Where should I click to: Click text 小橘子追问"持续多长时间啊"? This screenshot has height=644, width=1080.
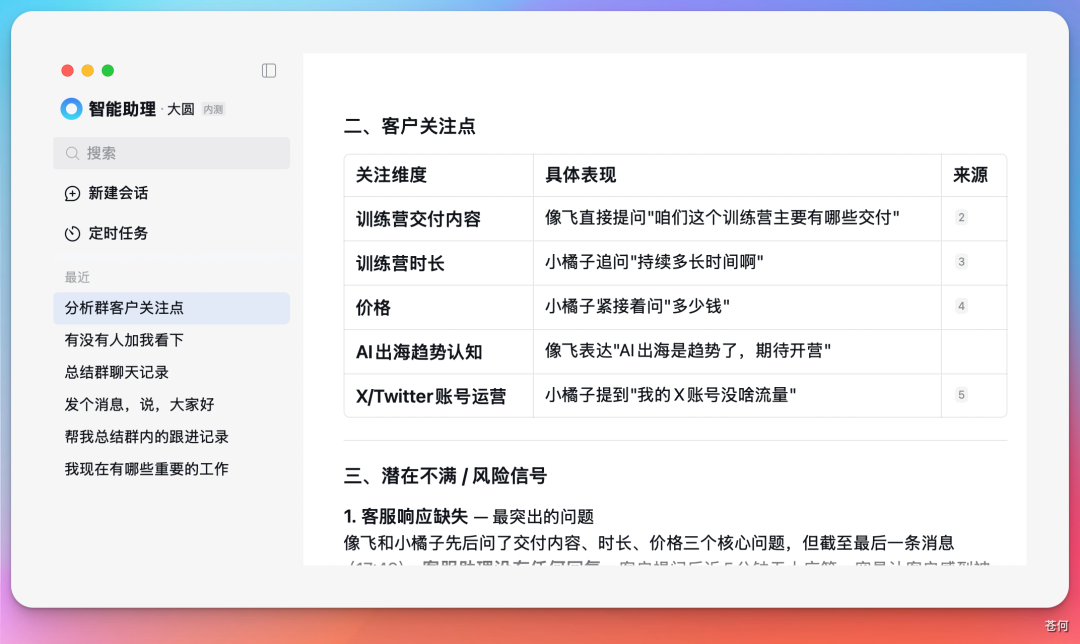(x=654, y=262)
